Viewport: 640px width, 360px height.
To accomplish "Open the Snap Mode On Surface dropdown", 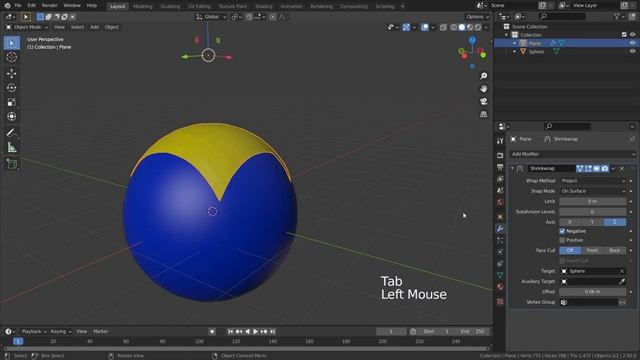I will click(593, 191).
